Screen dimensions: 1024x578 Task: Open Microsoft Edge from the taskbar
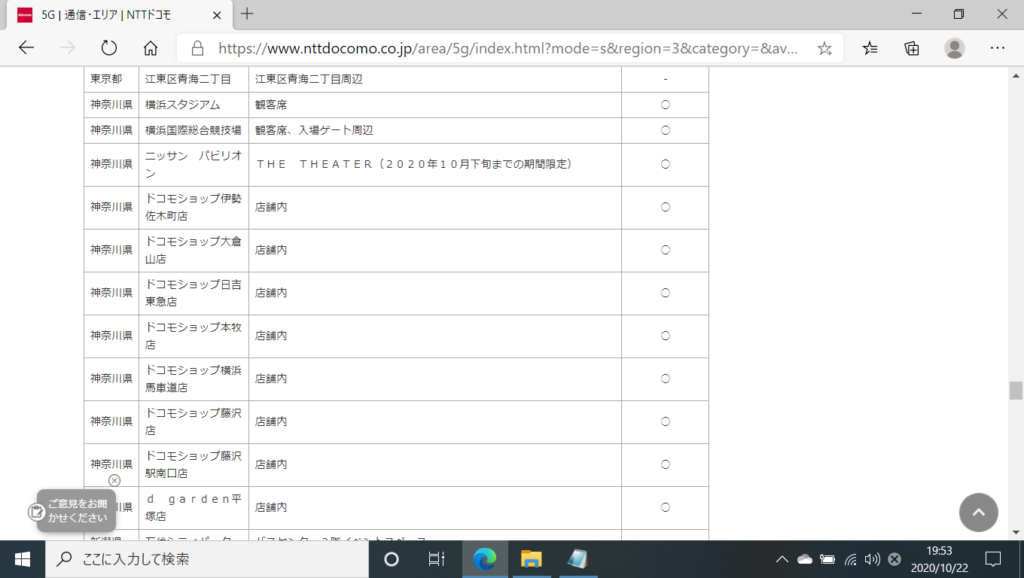(485, 559)
